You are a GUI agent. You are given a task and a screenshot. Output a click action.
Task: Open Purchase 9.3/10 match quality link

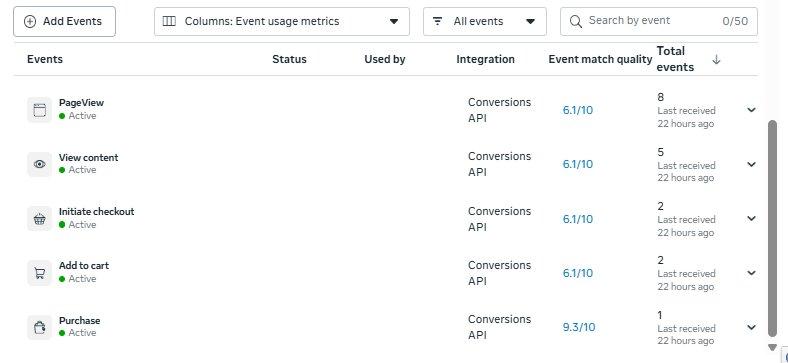click(x=579, y=327)
